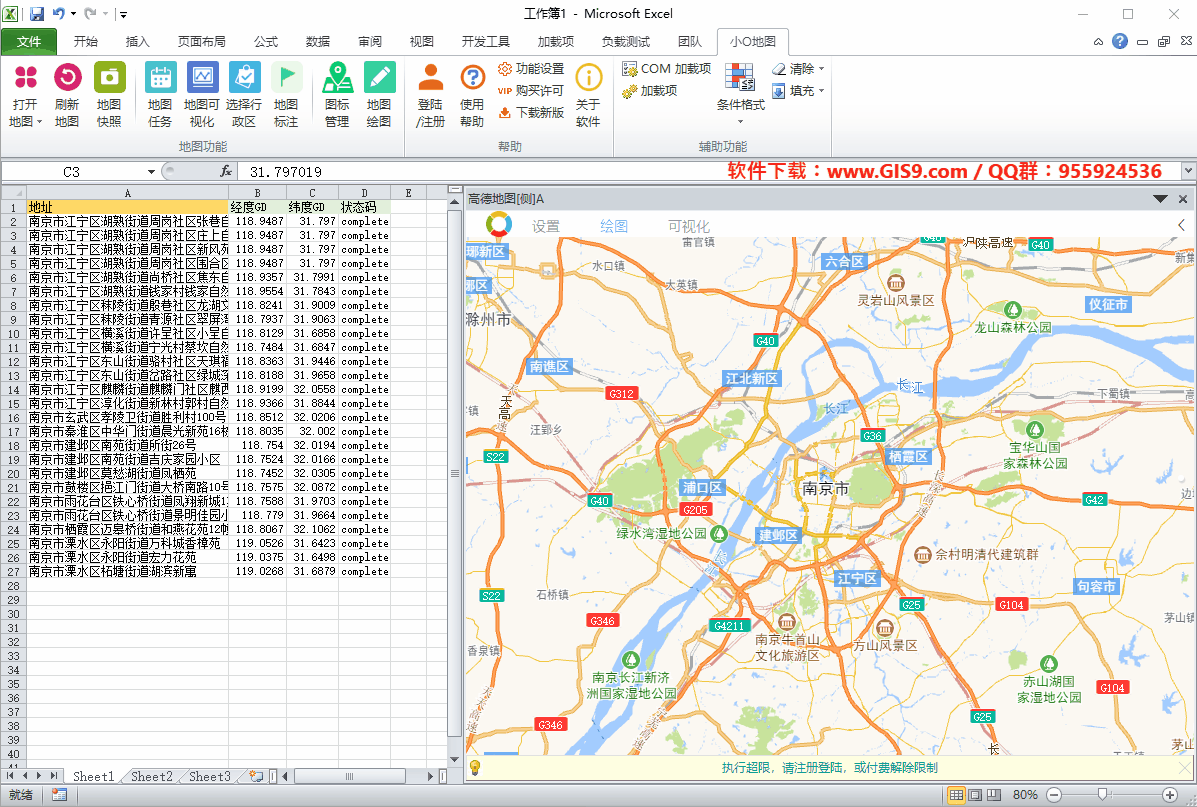Select column A header
This screenshot has width=1197, height=807.
pyautogui.click(x=127, y=193)
